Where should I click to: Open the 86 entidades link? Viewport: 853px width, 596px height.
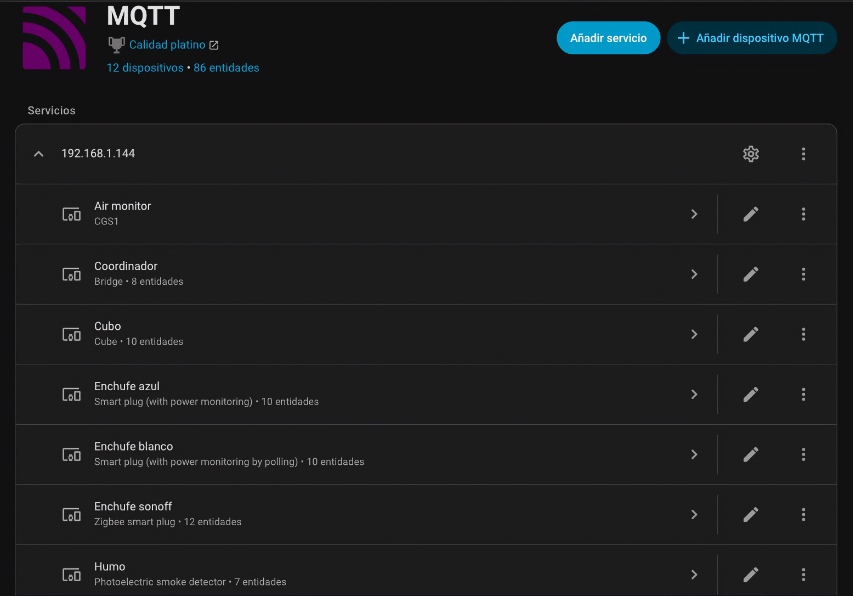pos(226,68)
